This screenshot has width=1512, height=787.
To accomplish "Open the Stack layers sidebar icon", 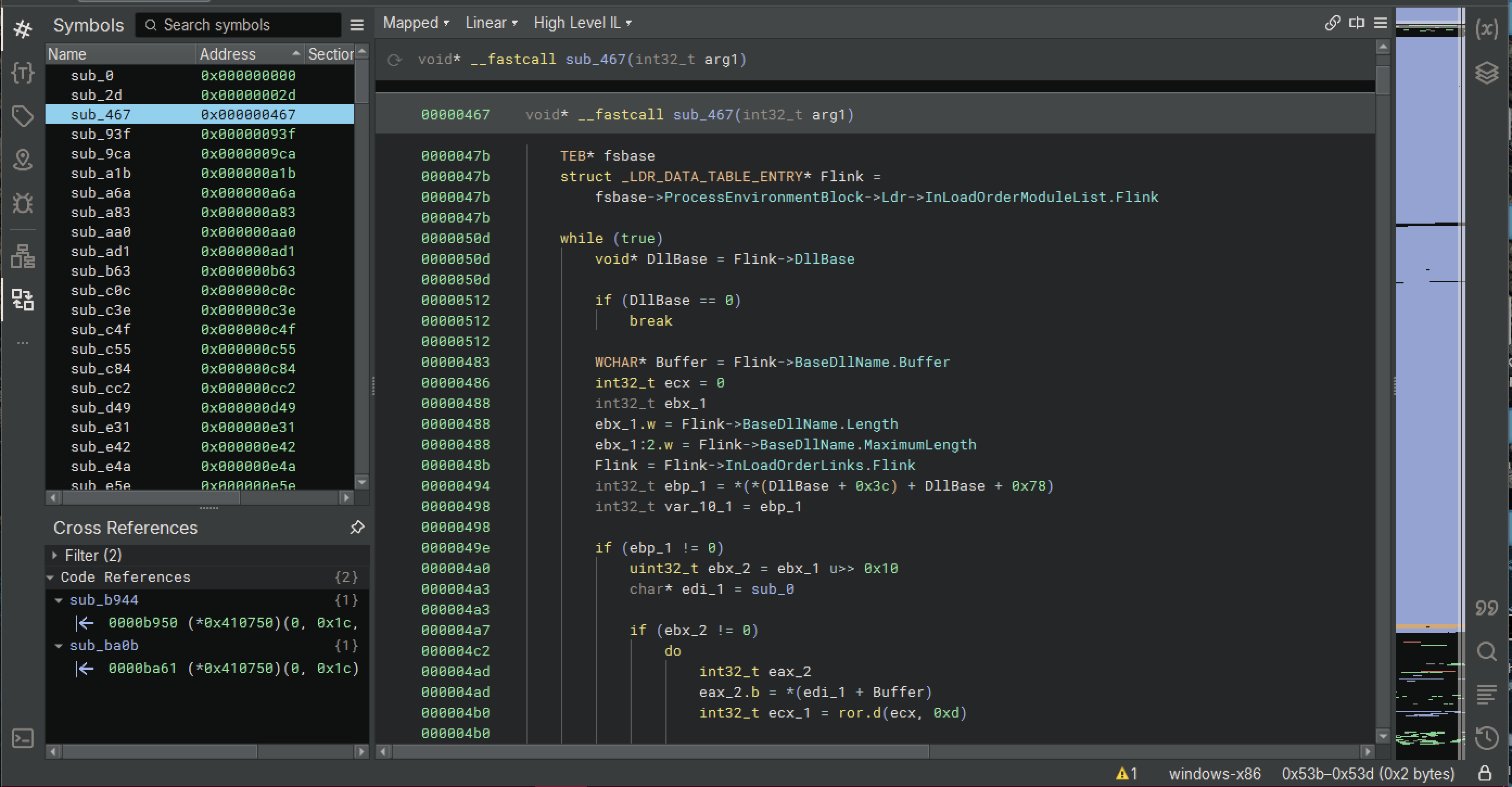I will tap(1486, 73).
